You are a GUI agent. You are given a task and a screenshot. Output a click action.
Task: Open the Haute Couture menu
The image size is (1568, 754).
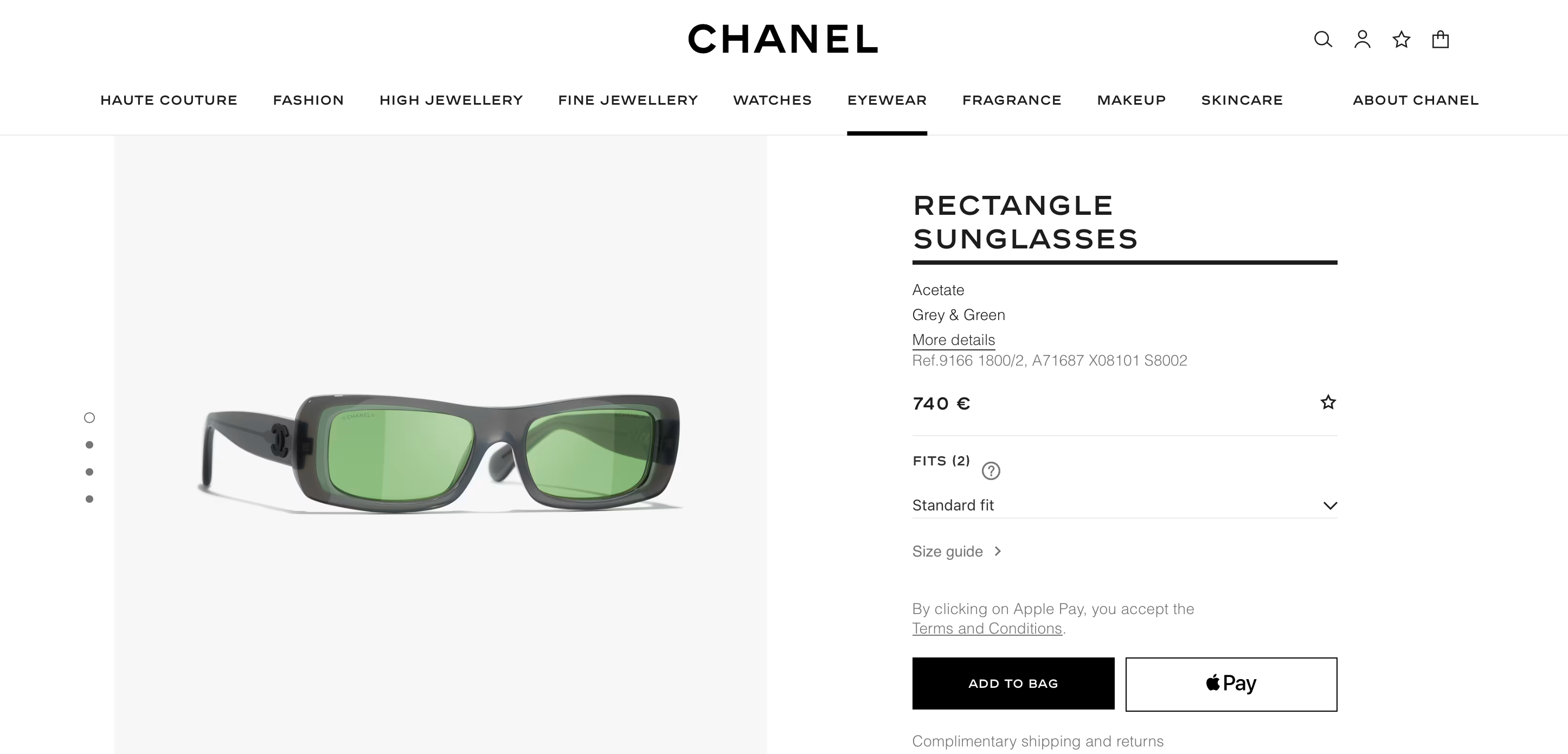169,100
